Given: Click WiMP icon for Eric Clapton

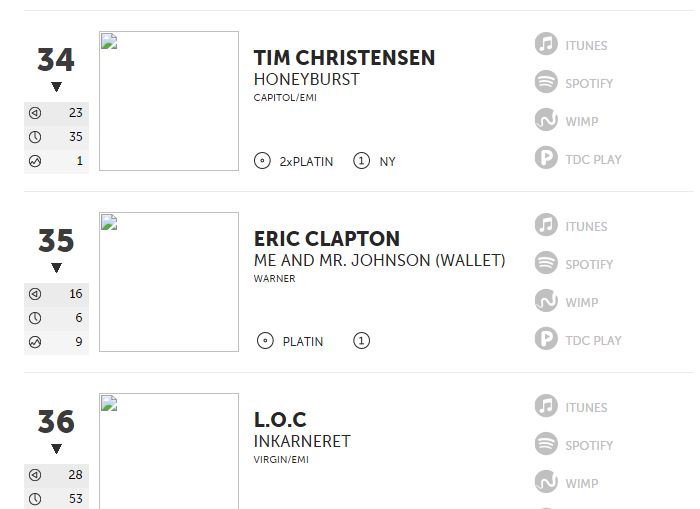Looking at the screenshot, I should pos(546,300).
